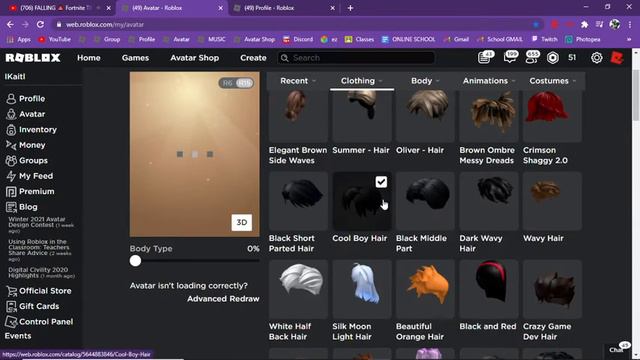
Task: Open the browser extensions puzzle icon
Action: point(584,24)
